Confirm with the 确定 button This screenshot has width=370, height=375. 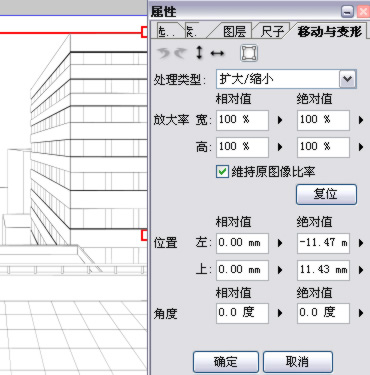[226, 362]
